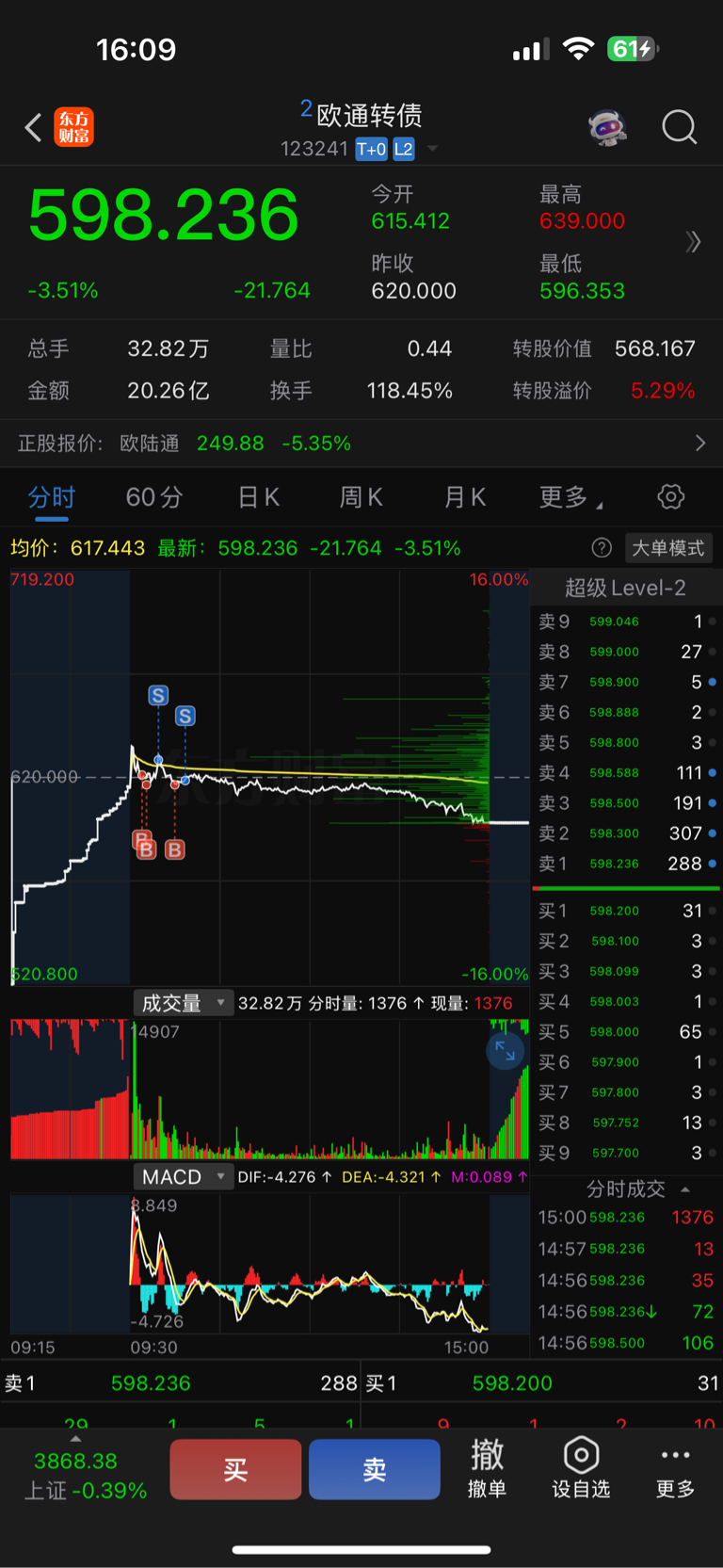Viewport: 723px width, 1568px height.
Task: Tap bottom bar 买1 598.200 quote
Action: [542, 1383]
